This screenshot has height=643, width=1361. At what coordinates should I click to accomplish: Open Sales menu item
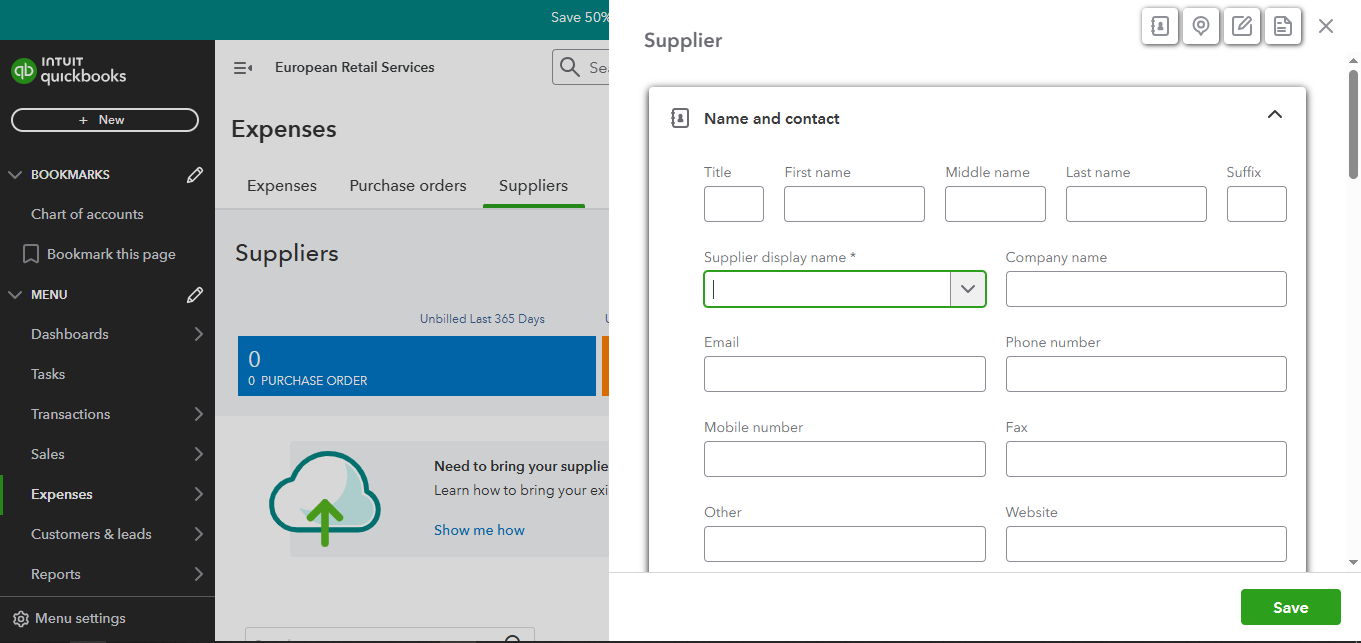click(x=48, y=454)
